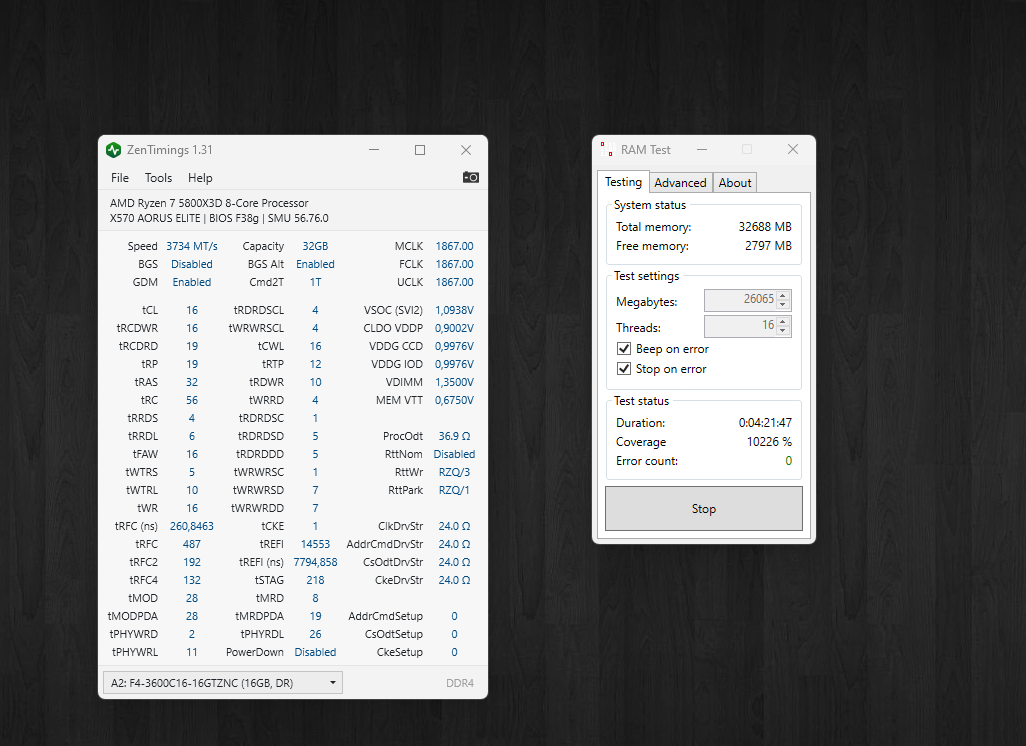The height and width of the screenshot is (746, 1026).
Task: Maximize the ZenTimings window
Action: [x=420, y=150]
